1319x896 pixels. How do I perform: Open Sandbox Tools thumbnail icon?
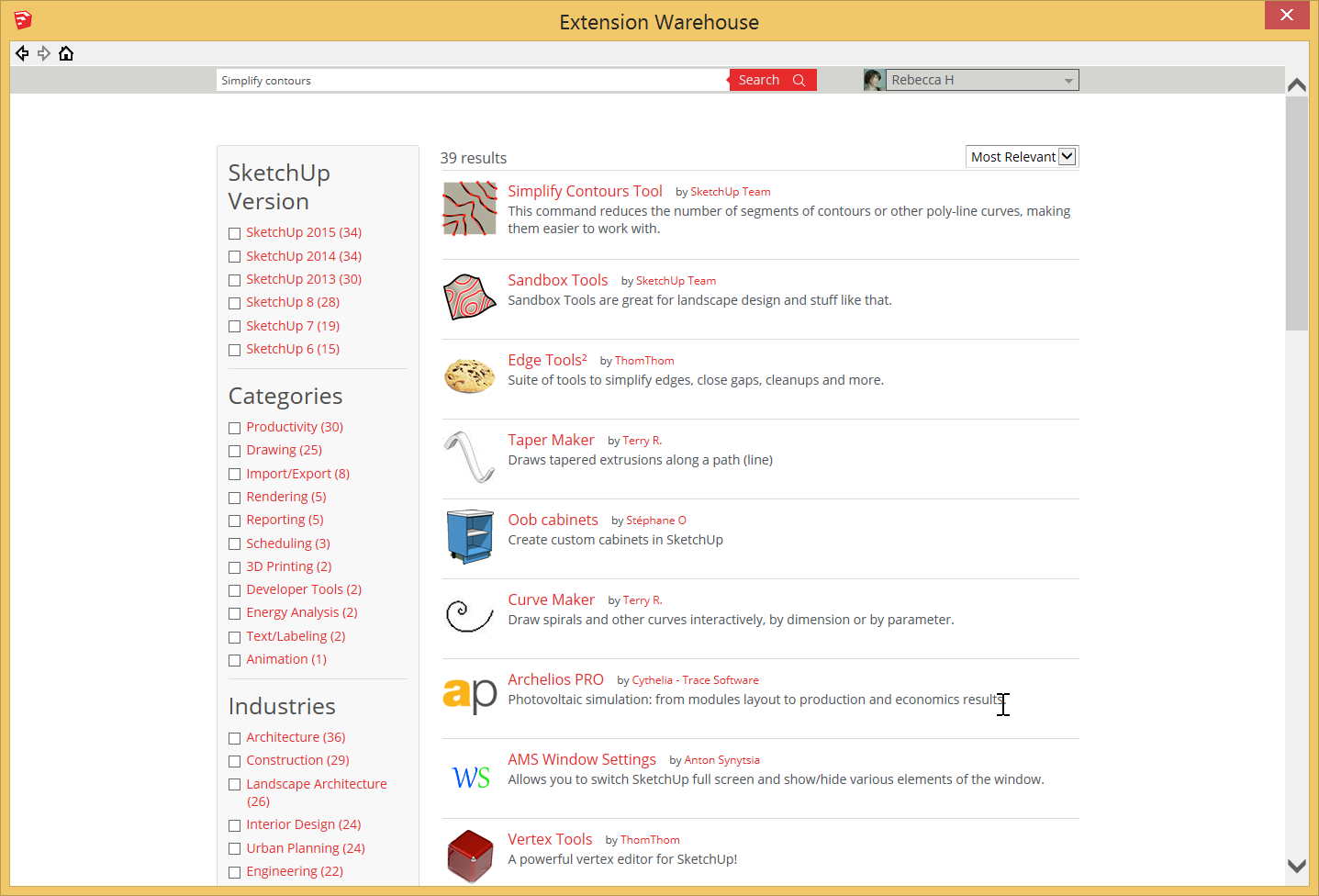click(x=470, y=297)
